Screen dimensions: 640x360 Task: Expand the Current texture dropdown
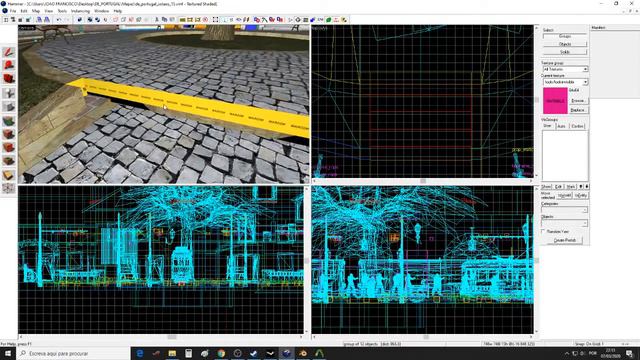pyautogui.click(x=585, y=82)
